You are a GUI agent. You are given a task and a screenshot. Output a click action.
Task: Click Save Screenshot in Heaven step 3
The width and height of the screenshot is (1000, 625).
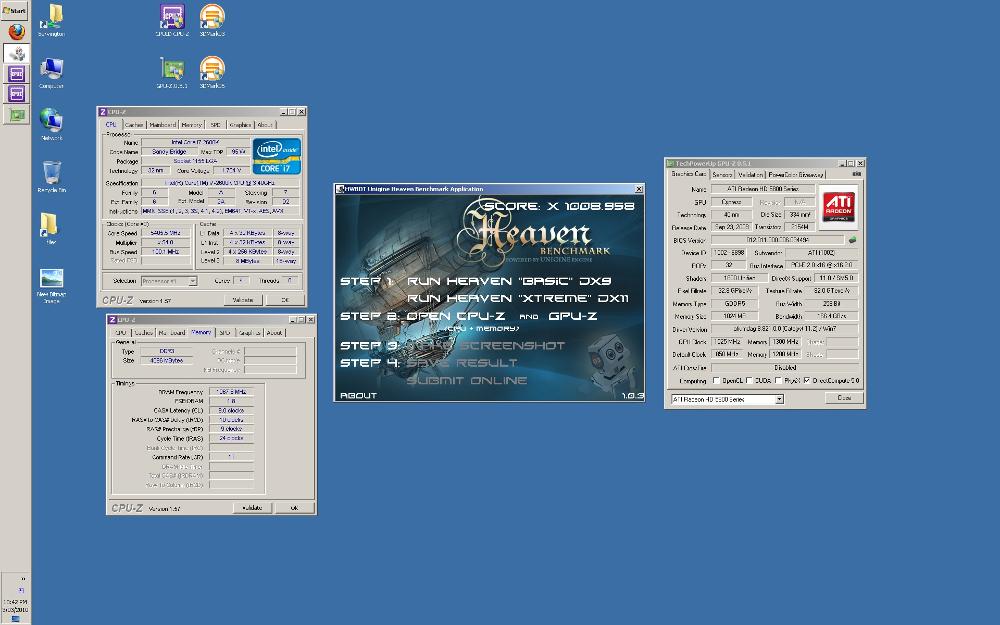(486, 345)
